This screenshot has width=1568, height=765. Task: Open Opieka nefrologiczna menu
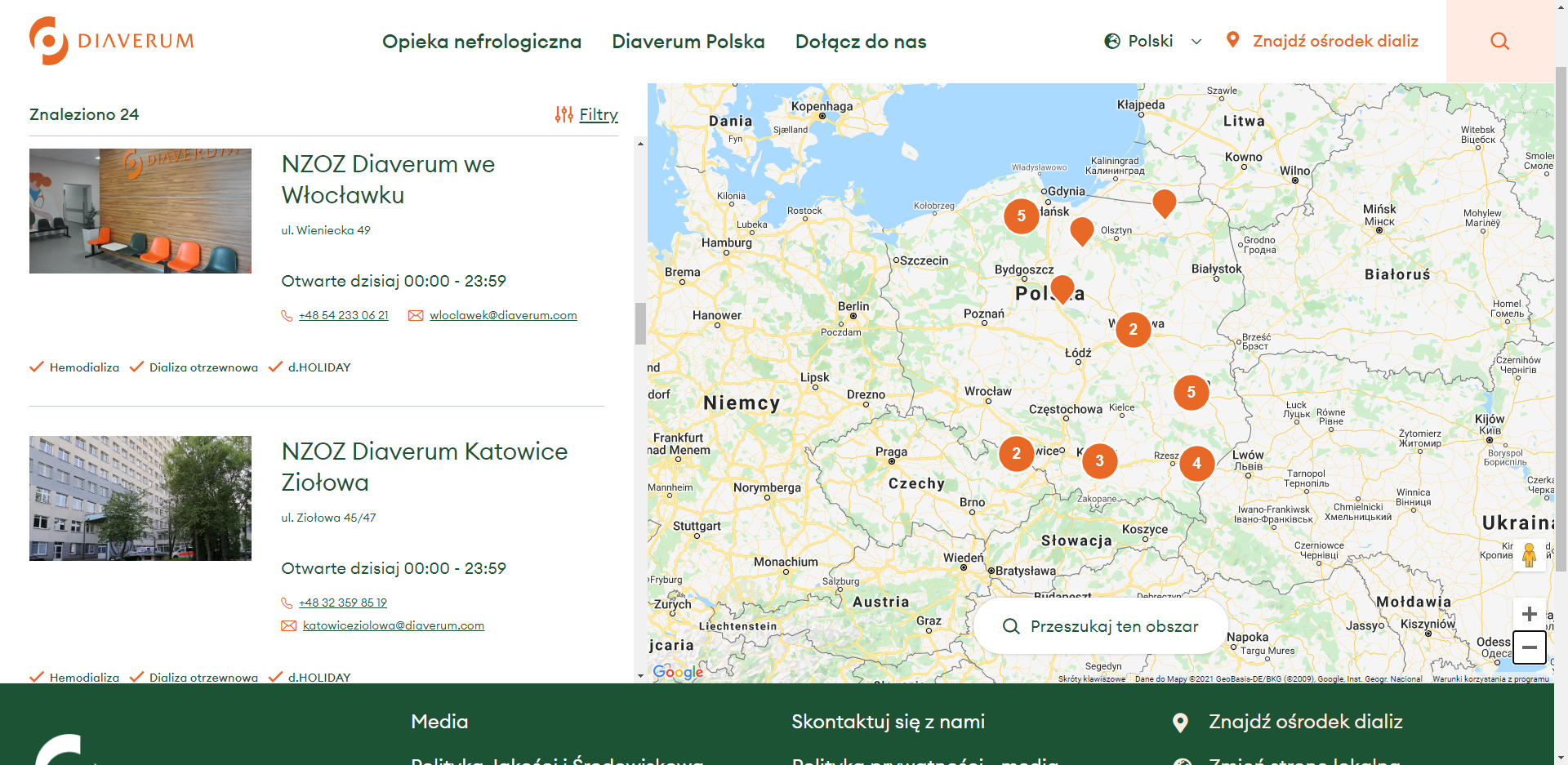click(482, 42)
